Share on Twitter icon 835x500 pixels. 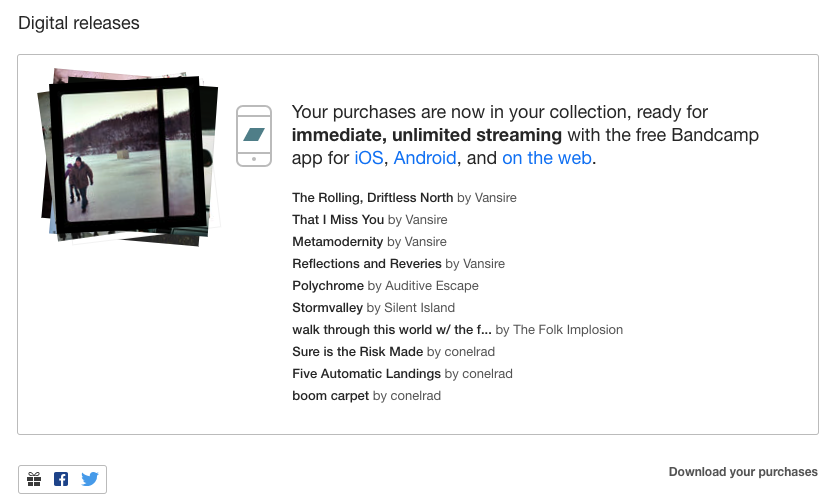(90, 479)
